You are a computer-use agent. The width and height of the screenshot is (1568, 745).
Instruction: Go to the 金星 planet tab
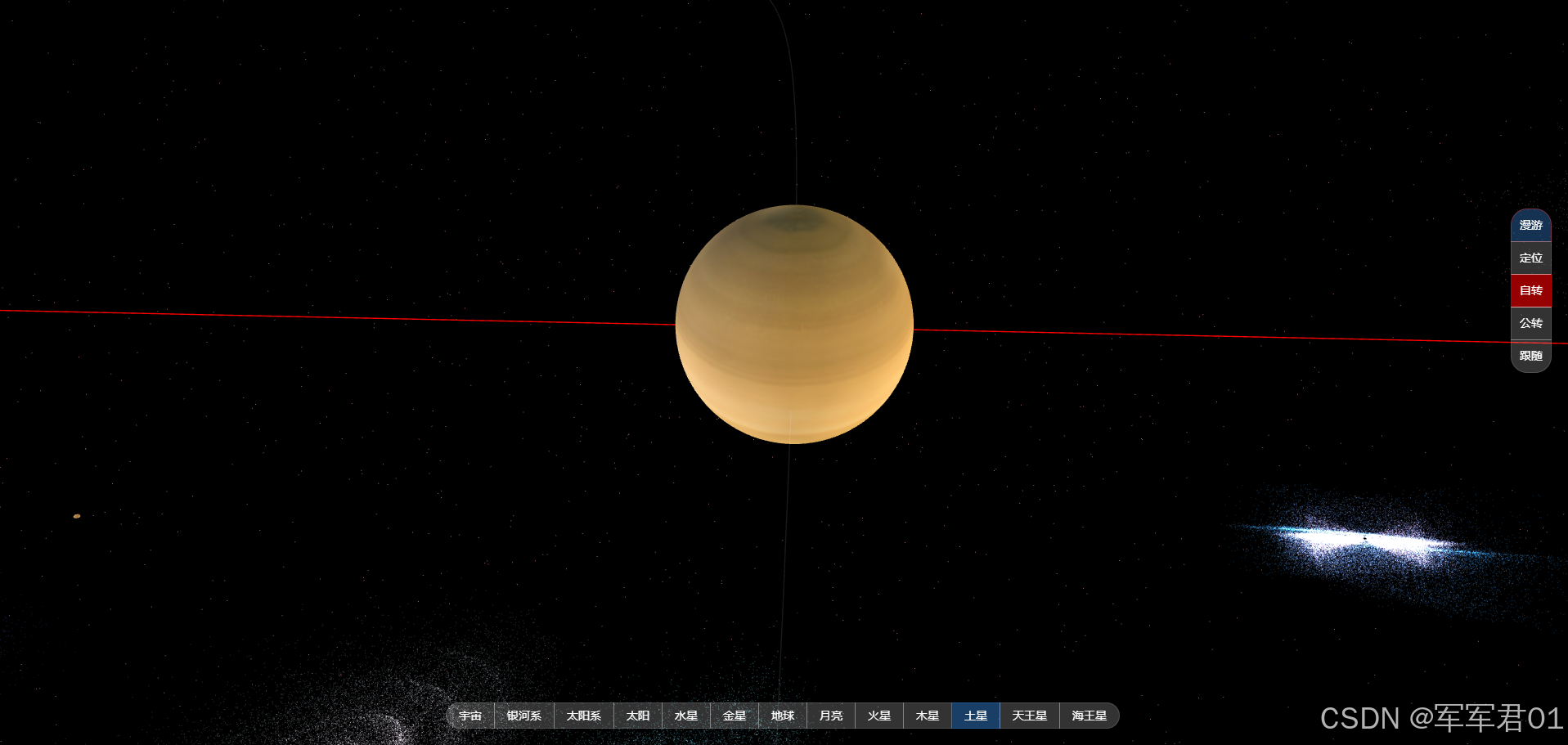tap(735, 716)
